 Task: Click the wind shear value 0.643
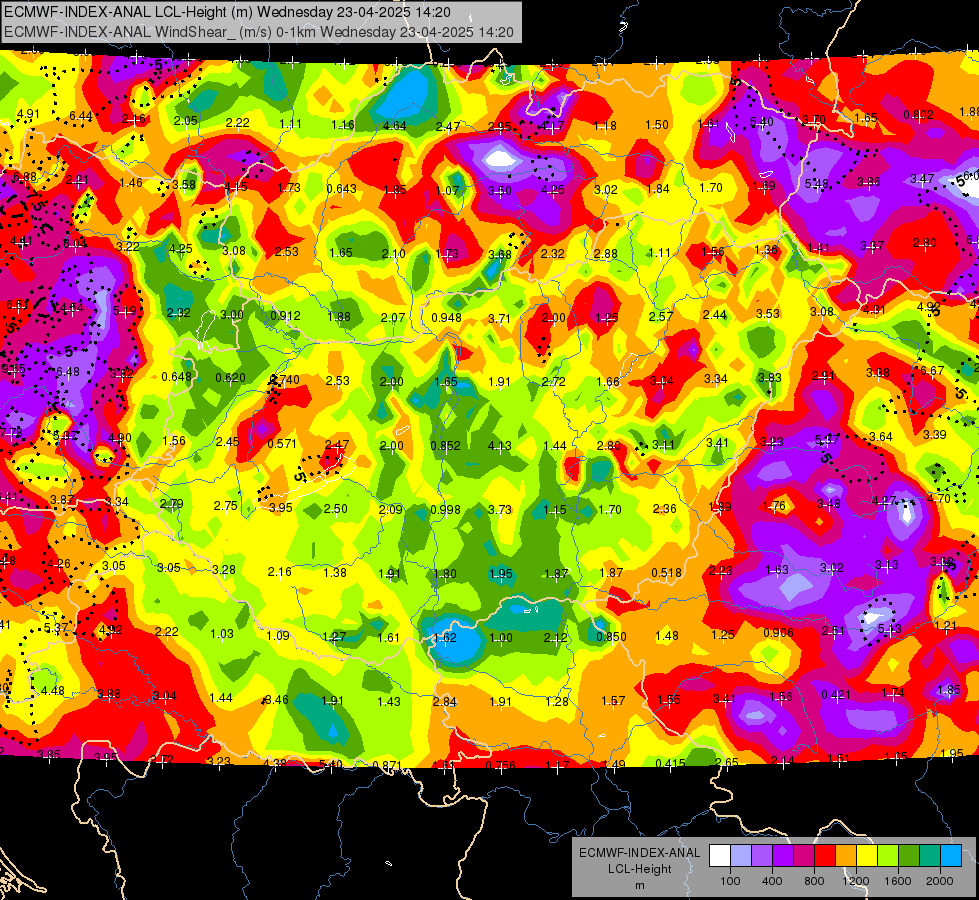[342, 189]
